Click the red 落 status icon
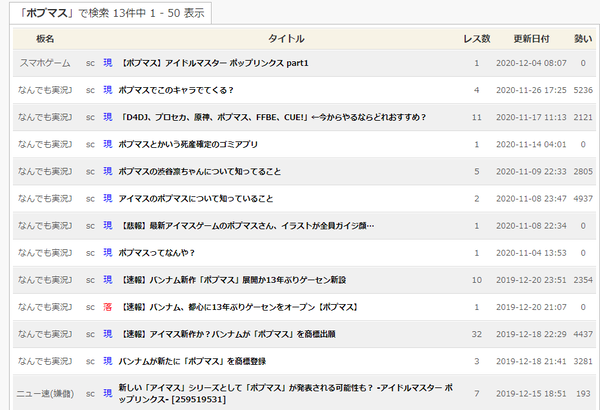Screen dimensions: 600x410 click(108, 307)
